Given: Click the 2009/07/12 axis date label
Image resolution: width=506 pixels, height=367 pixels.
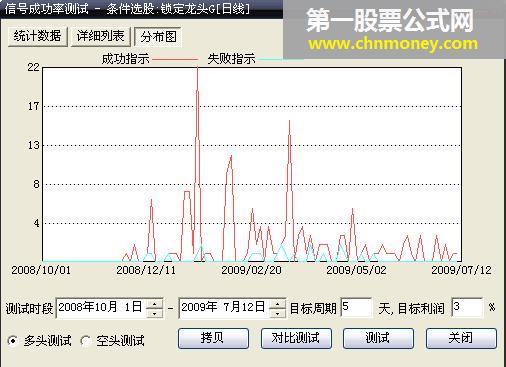Looking at the screenshot, I should coord(461,270).
